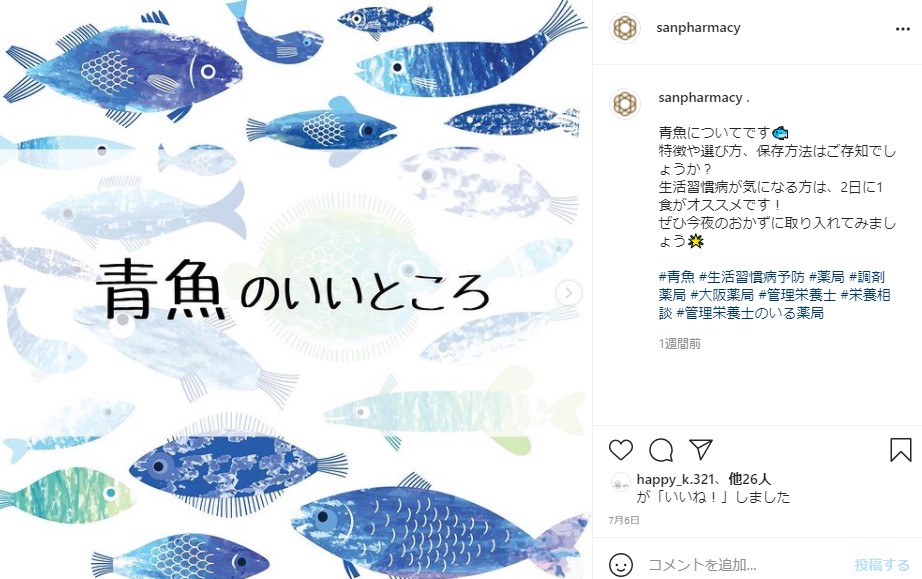This screenshot has height=579, width=922.
Task: Click 投稿する post button
Action: (x=881, y=565)
